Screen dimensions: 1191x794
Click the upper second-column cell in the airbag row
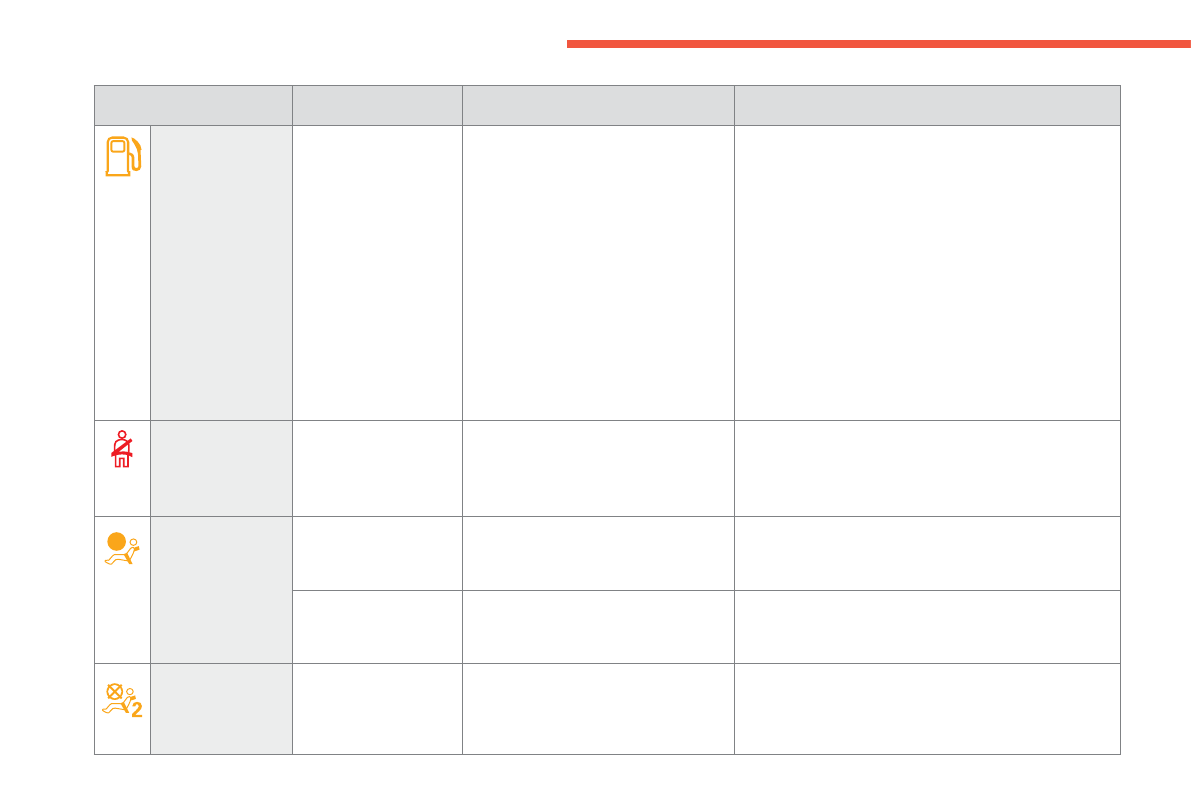377,553
